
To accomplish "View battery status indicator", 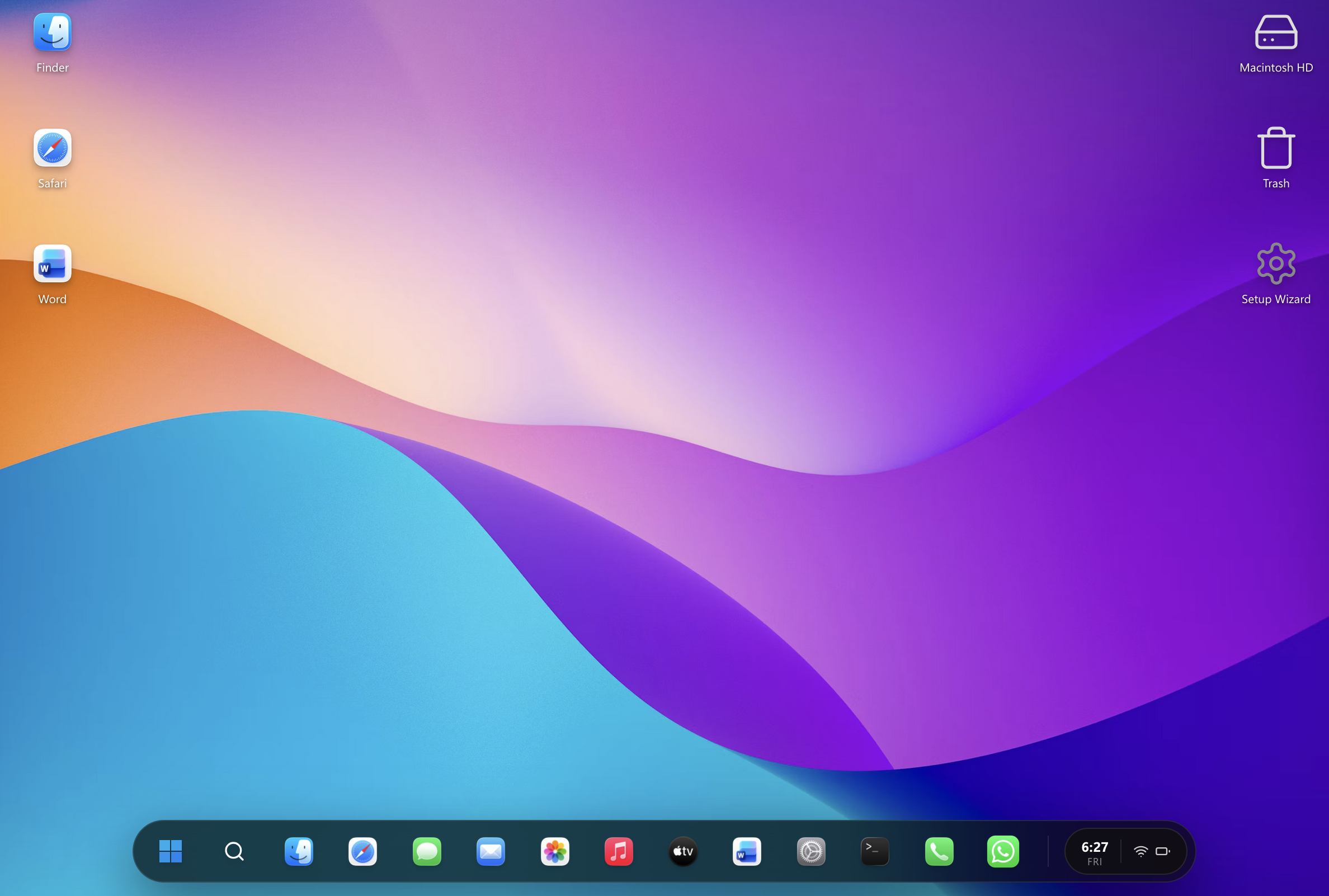I will (x=1164, y=851).
